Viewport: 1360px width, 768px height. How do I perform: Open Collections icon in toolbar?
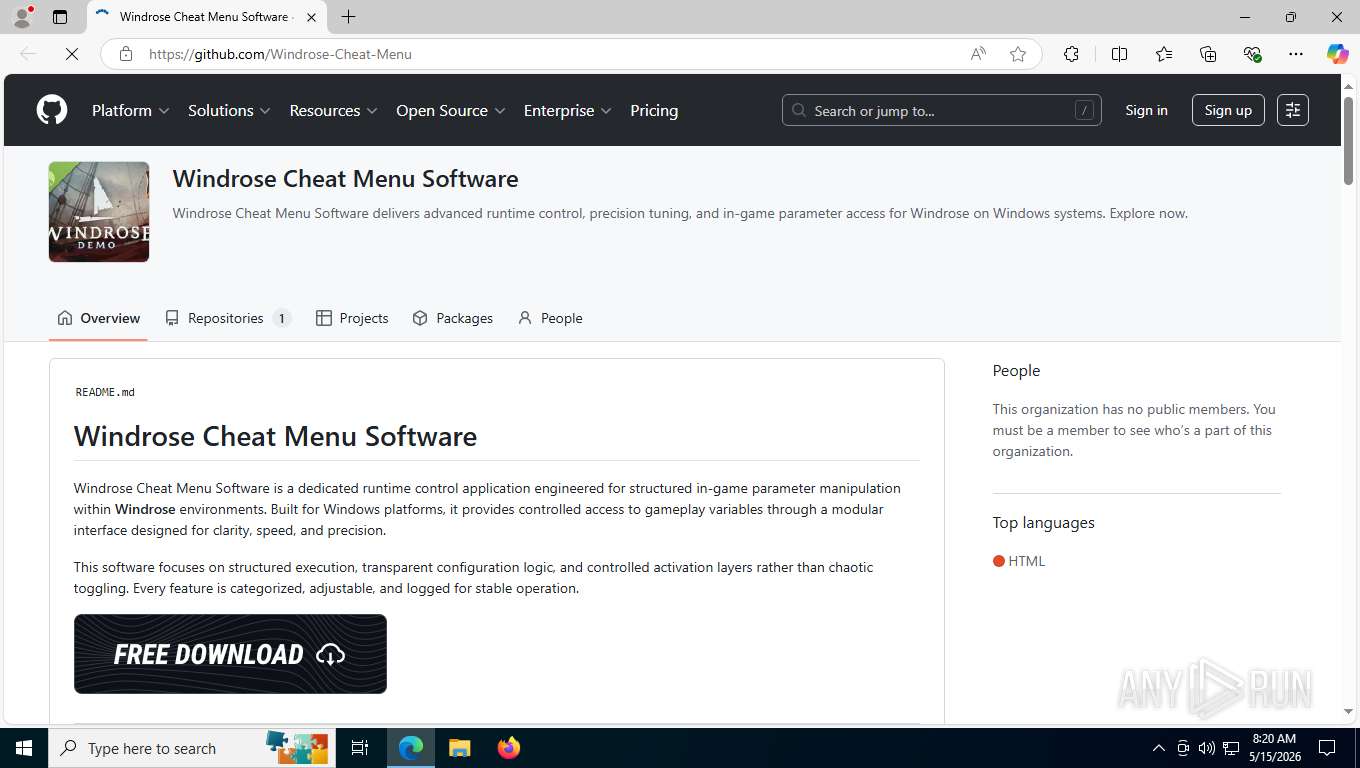click(1208, 54)
